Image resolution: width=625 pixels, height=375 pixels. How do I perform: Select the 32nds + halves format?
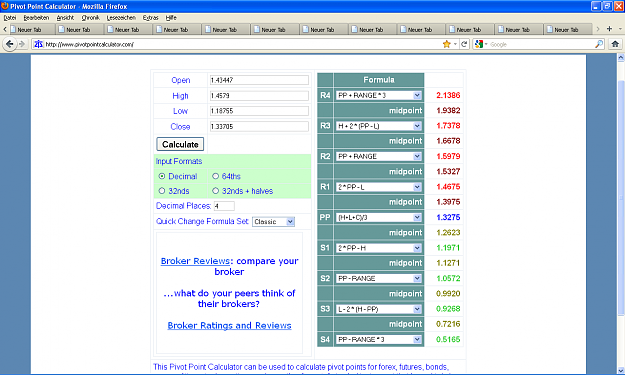coord(216,191)
